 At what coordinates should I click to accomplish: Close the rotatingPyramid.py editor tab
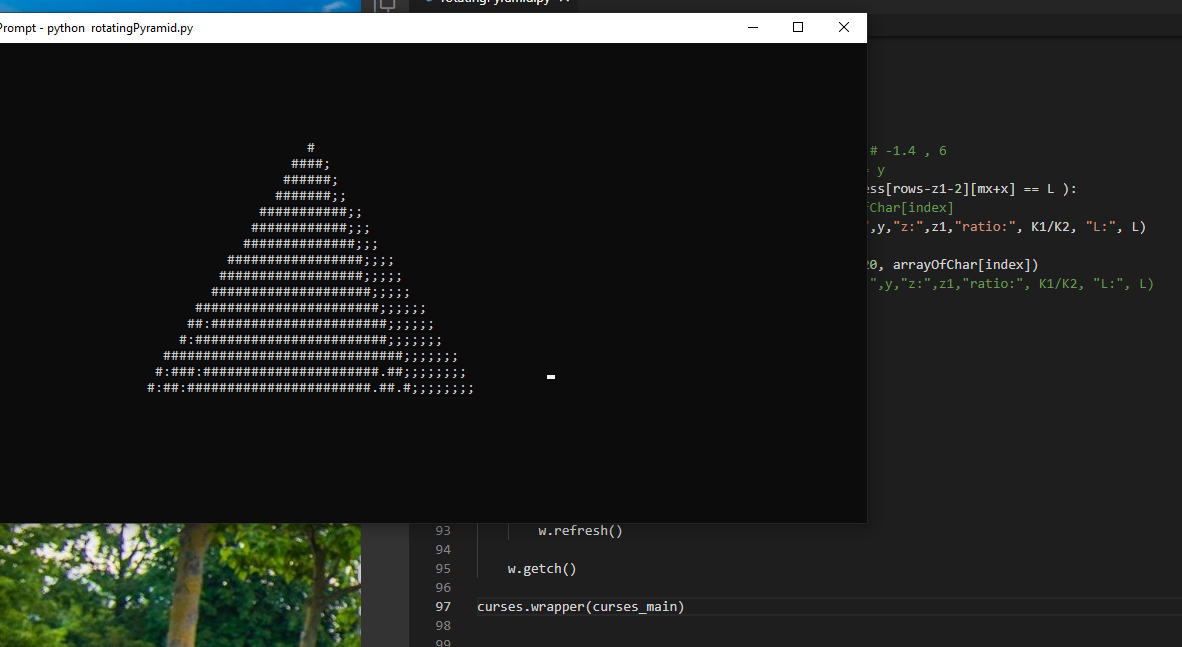566,2
